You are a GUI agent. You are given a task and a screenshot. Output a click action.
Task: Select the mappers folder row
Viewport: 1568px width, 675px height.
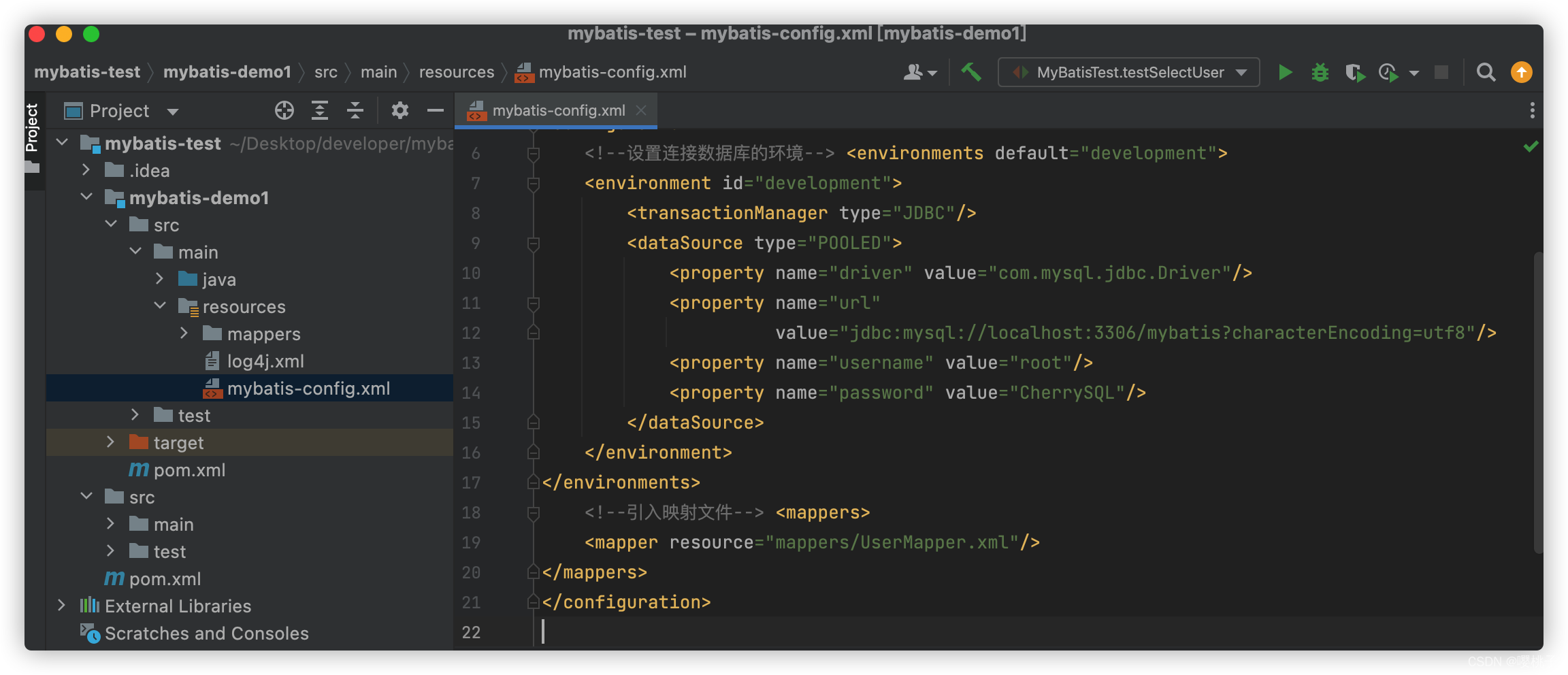(250, 333)
